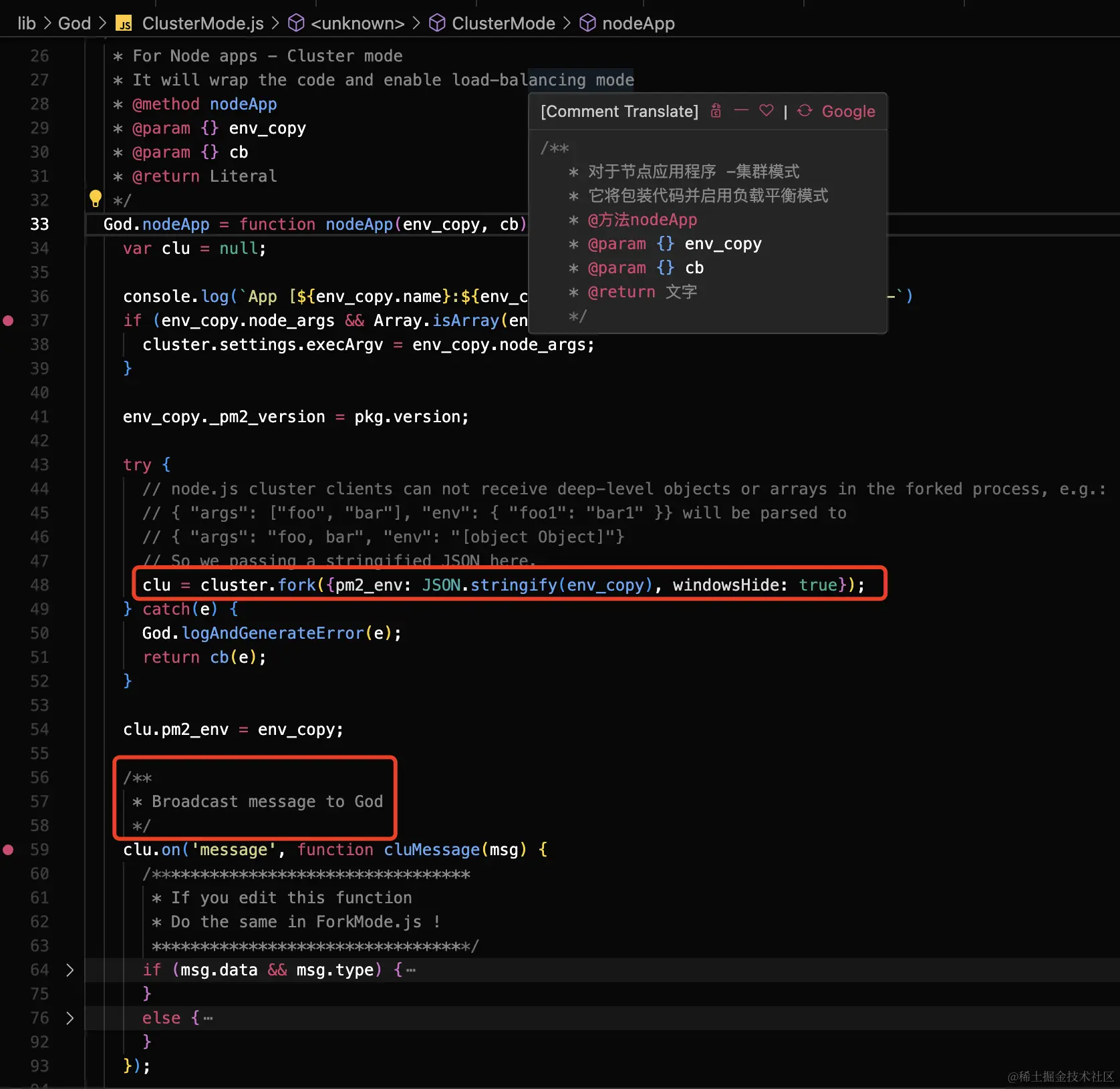Click the cube icon before ClusterMode

tap(437, 23)
